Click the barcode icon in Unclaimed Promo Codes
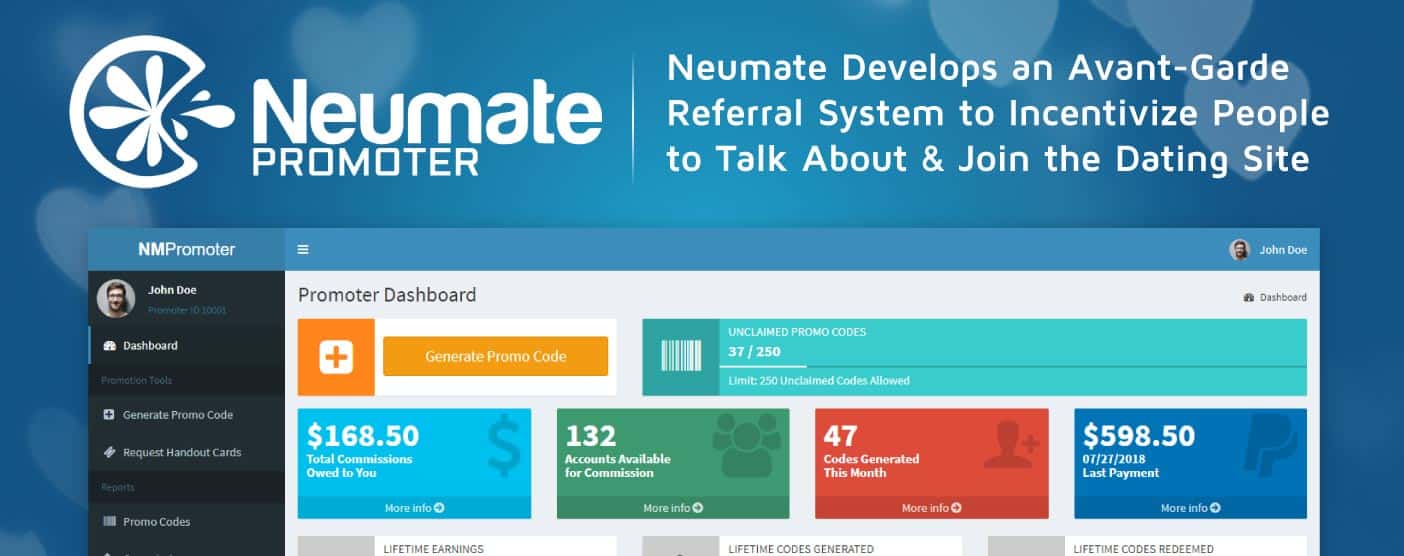 tap(681, 357)
